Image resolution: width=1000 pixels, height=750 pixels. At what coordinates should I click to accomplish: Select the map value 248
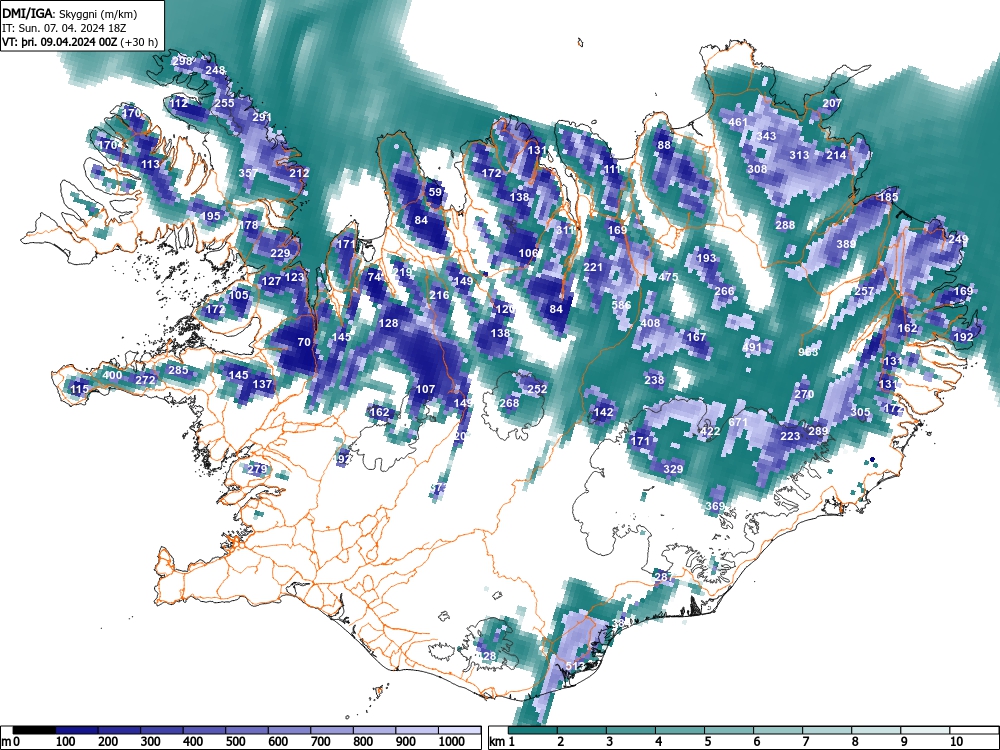(x=216, y=70)
